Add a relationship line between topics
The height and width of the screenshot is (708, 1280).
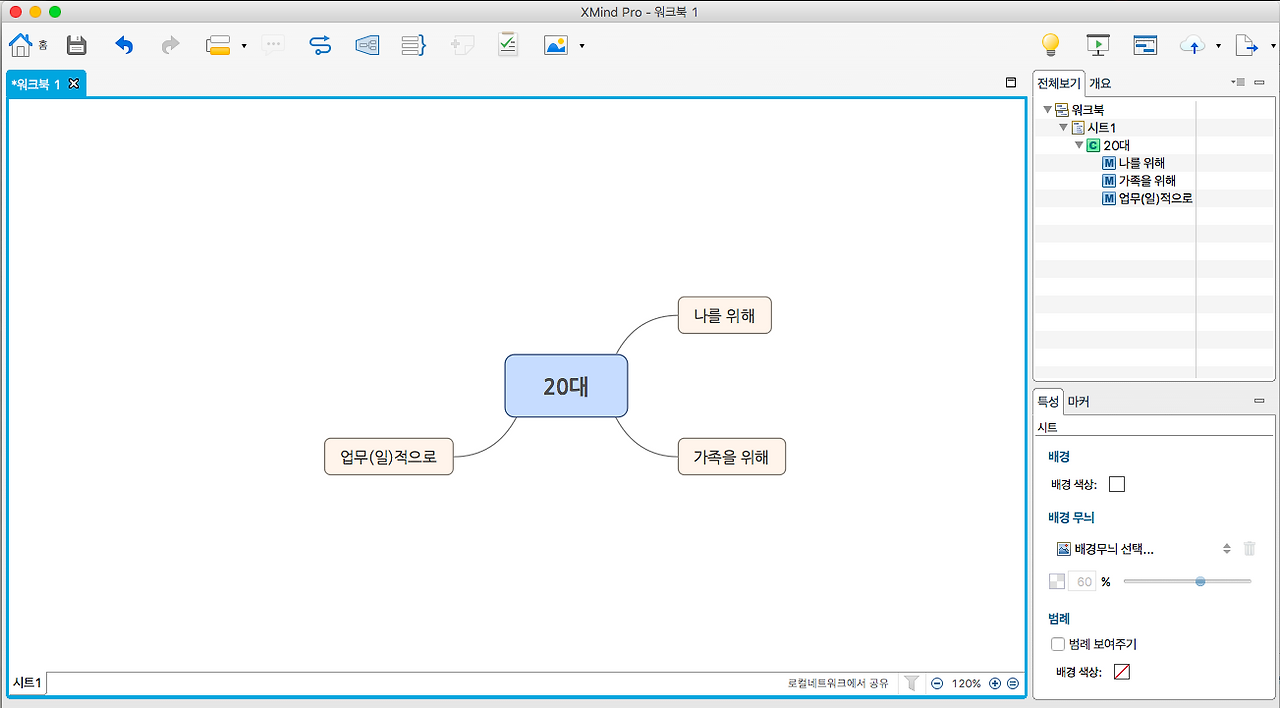click(320, 45)
